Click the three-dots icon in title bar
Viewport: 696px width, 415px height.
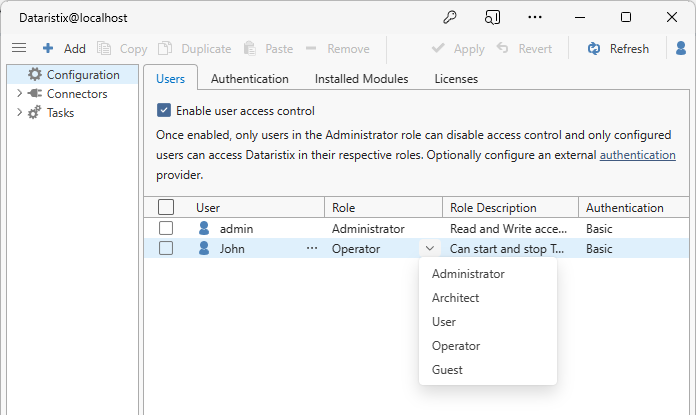[535, 17]
